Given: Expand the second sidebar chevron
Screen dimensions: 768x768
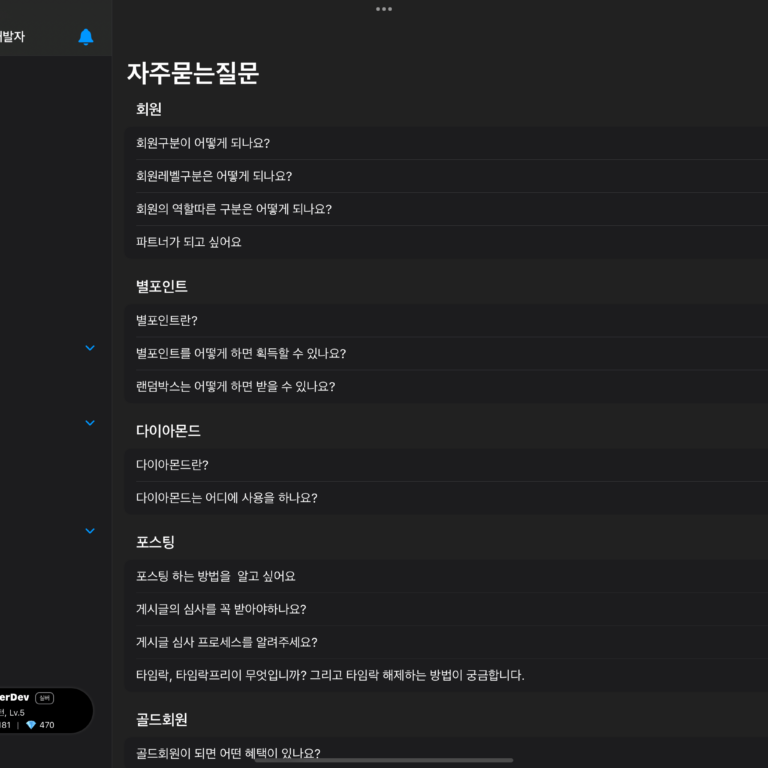Looking at the screenshot, I should click(90, 423).
